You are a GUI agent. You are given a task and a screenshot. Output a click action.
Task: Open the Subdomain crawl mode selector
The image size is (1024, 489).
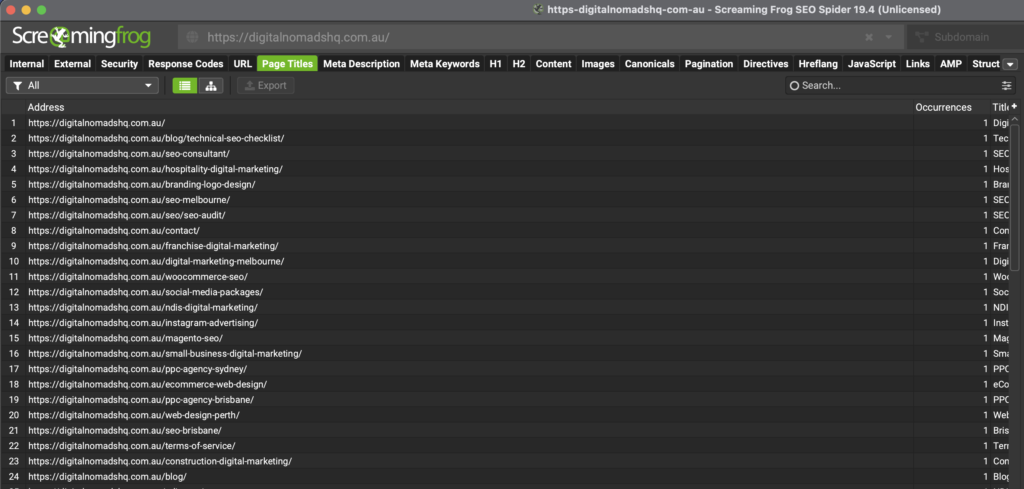(961, 38)
